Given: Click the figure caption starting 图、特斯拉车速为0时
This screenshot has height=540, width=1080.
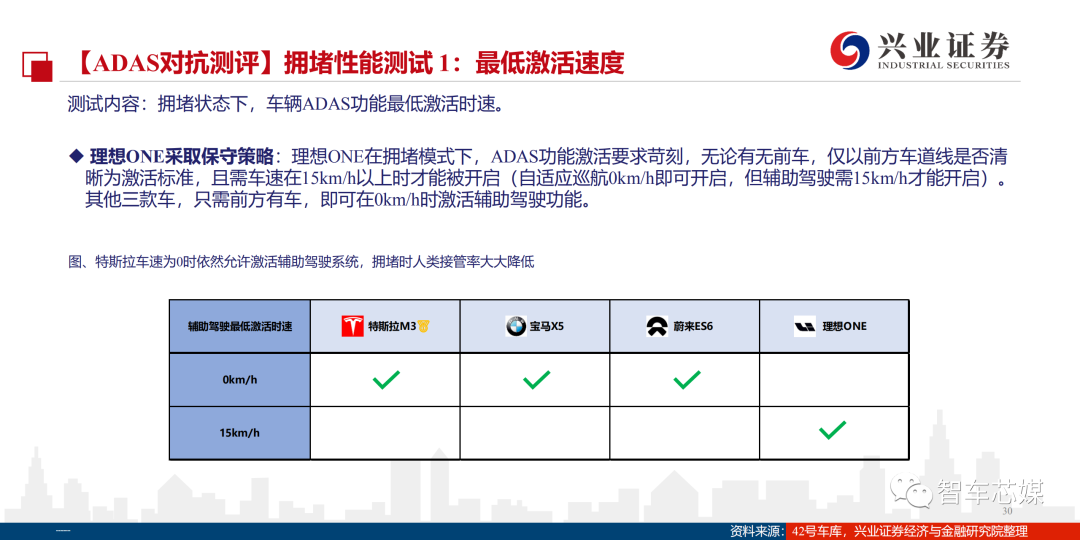Looking at the screenshot, I should click(x=302, y=262).
